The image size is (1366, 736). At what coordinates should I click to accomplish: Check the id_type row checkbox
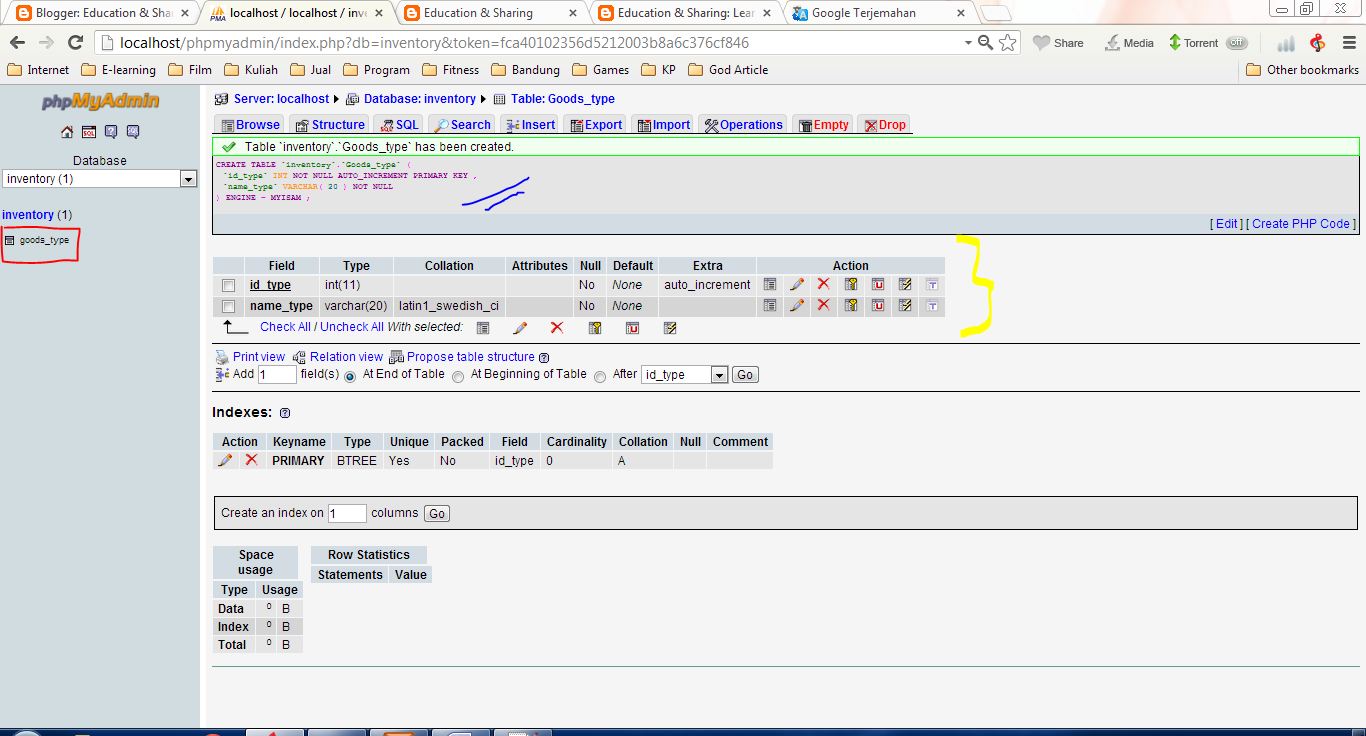(x=227, y=284)
